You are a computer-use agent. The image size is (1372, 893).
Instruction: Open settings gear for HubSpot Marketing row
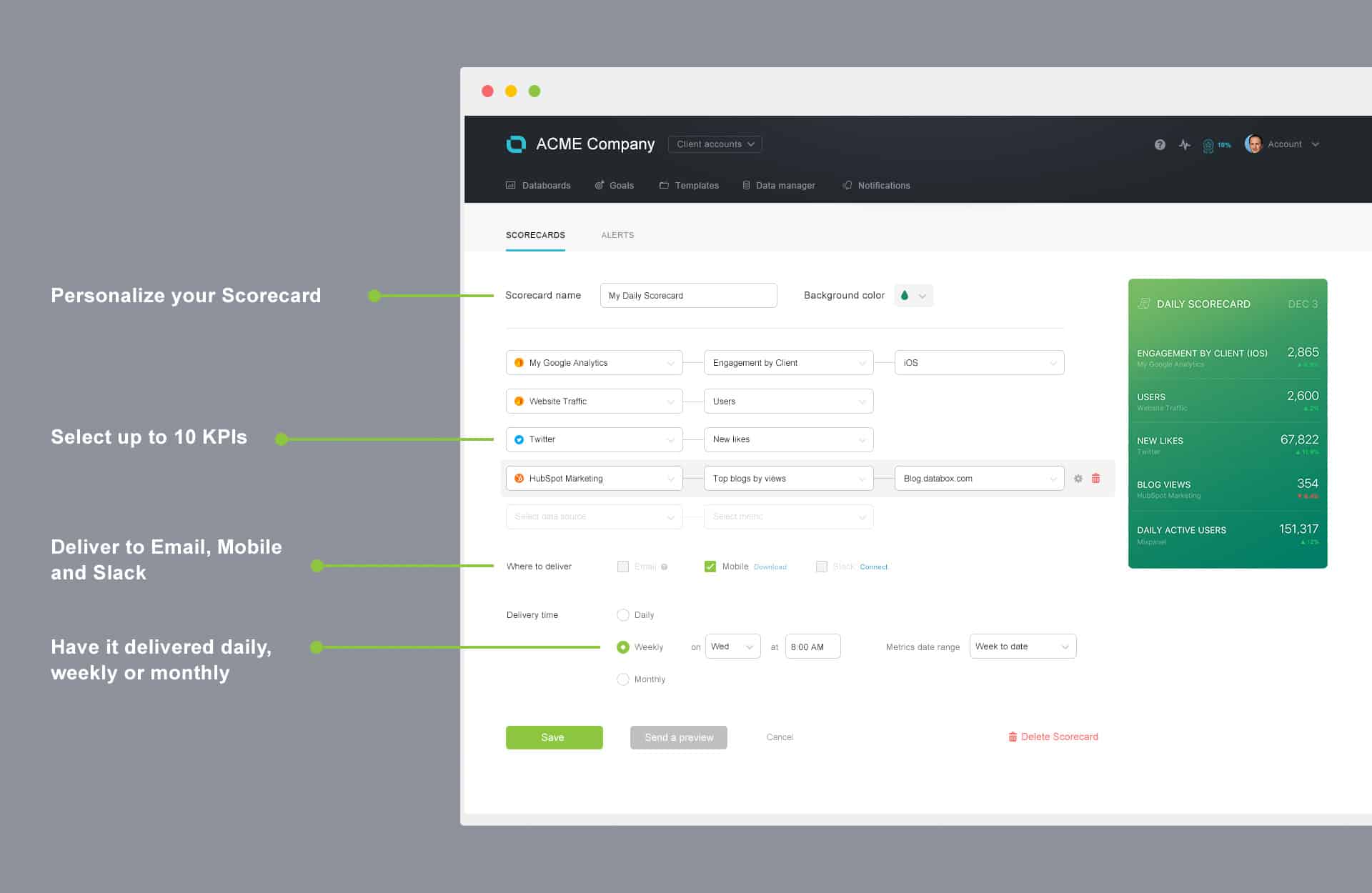coord(1078,479)
